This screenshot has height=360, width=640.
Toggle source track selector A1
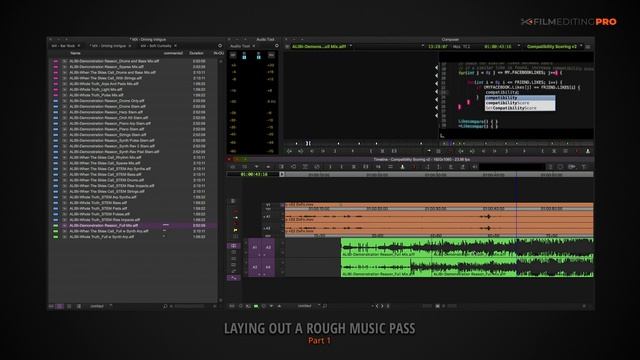pos(255,248)
